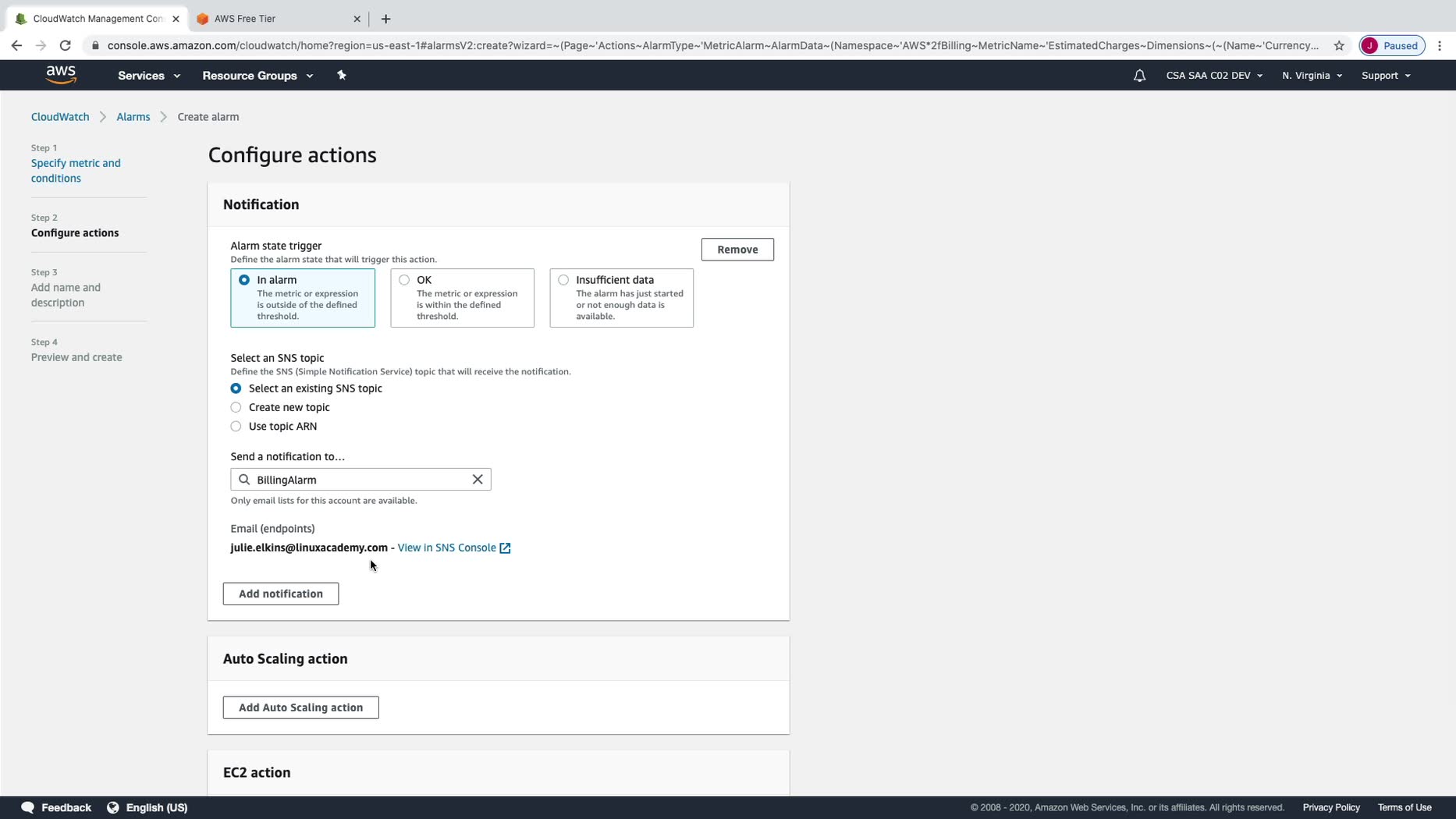Choose Use topic ARN option

click(x=236, y=426)
